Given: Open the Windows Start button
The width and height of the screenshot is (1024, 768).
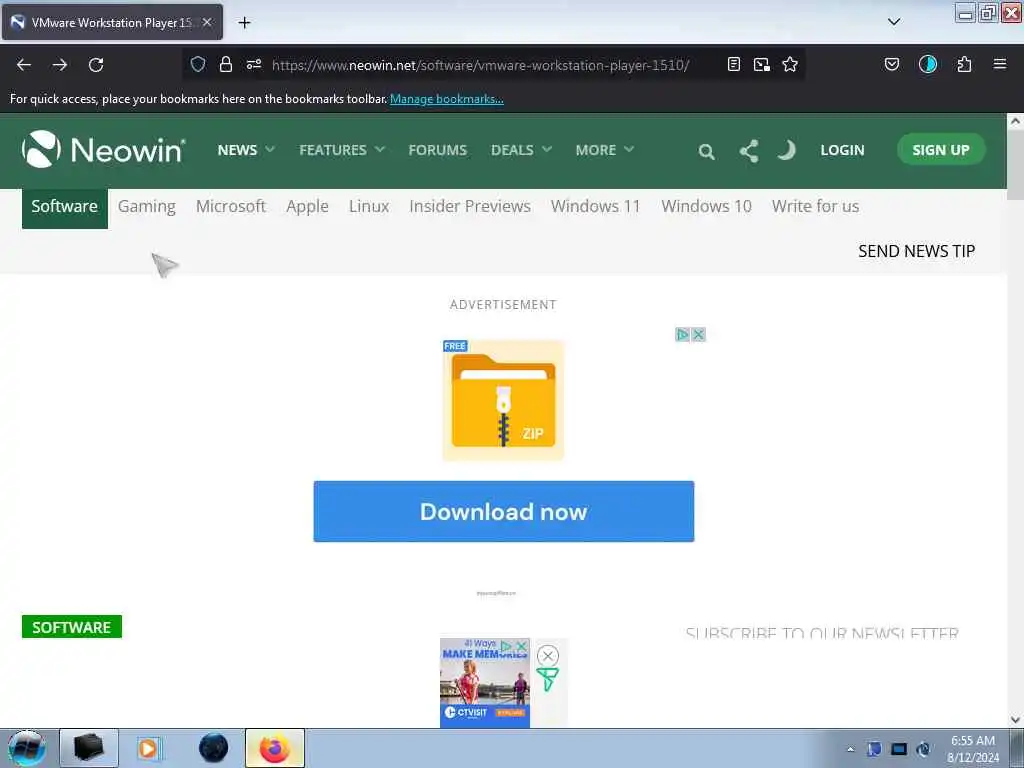Looking at the screenshot, I should pos(27,748).
